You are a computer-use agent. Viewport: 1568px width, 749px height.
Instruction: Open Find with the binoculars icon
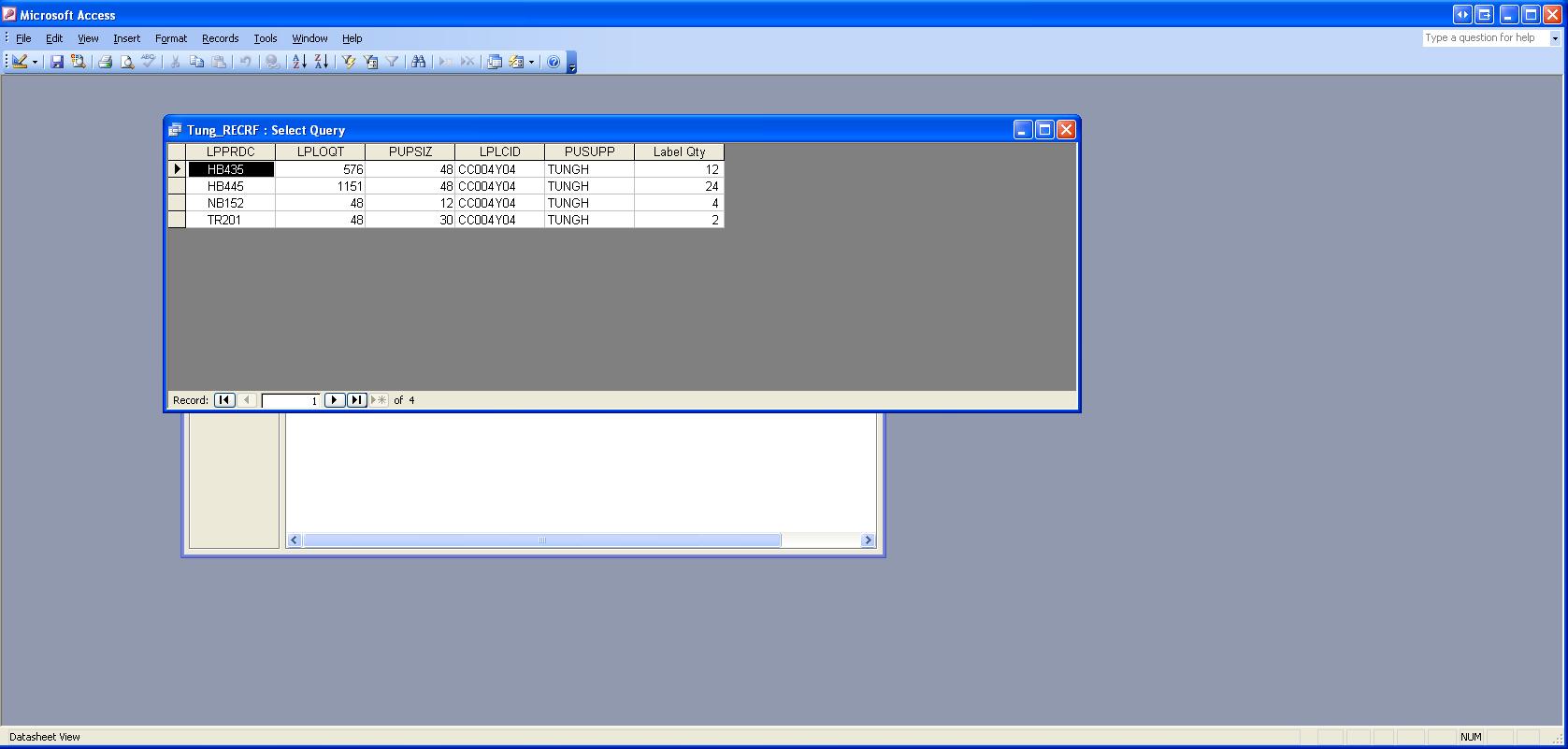click(419, 62)
